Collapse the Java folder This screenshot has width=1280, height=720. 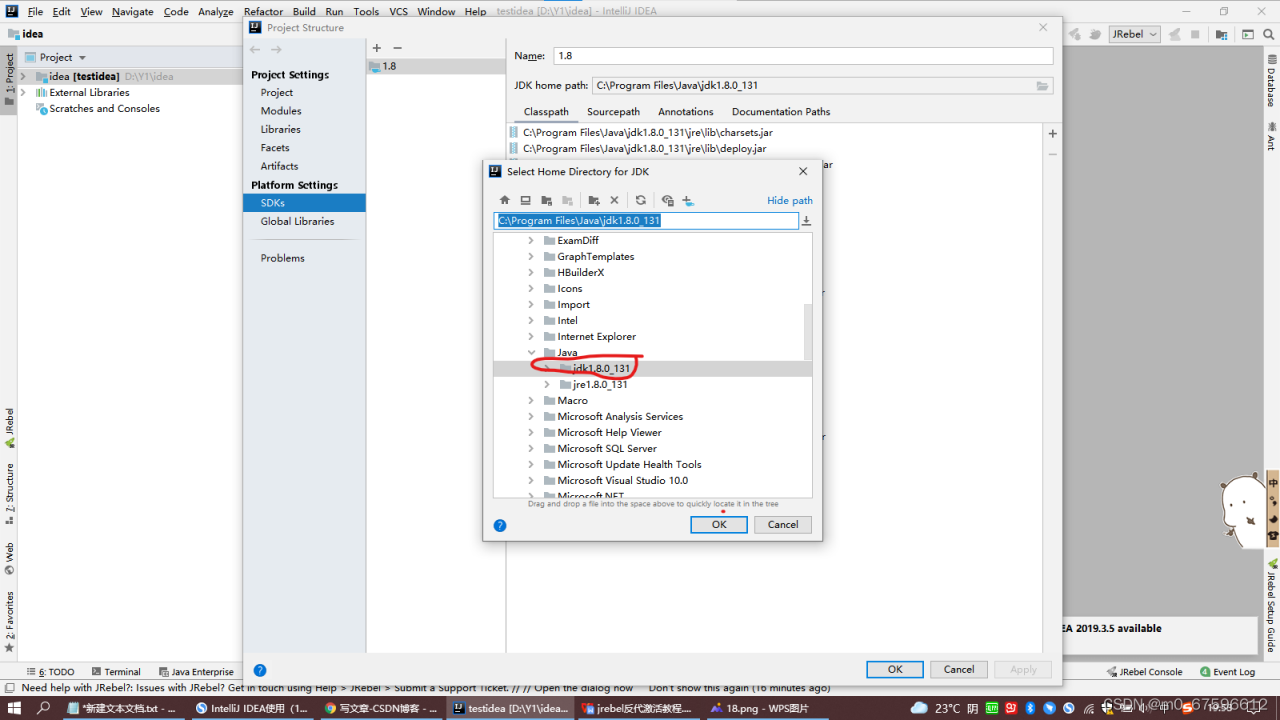pyautogui.click(x=531, y=353)
